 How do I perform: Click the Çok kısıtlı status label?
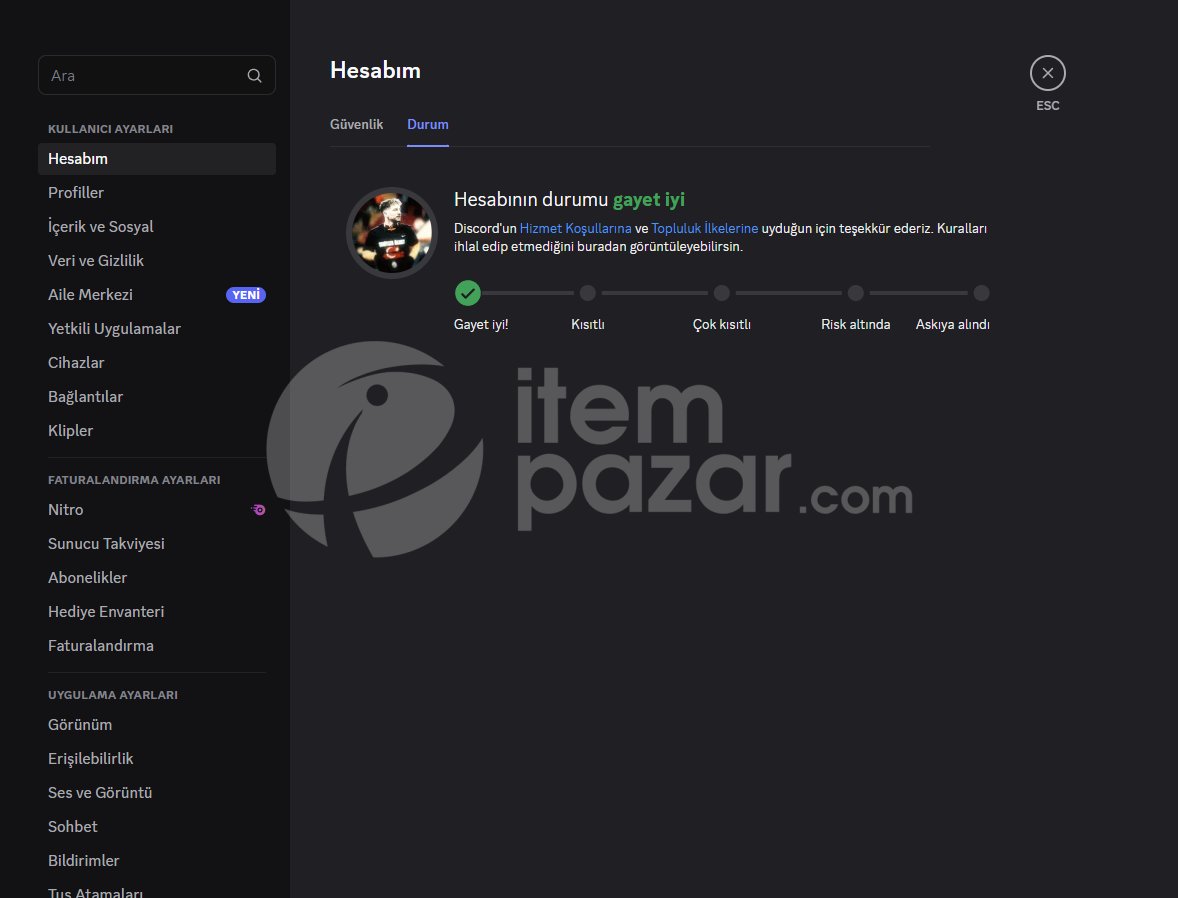coord(721,325)
